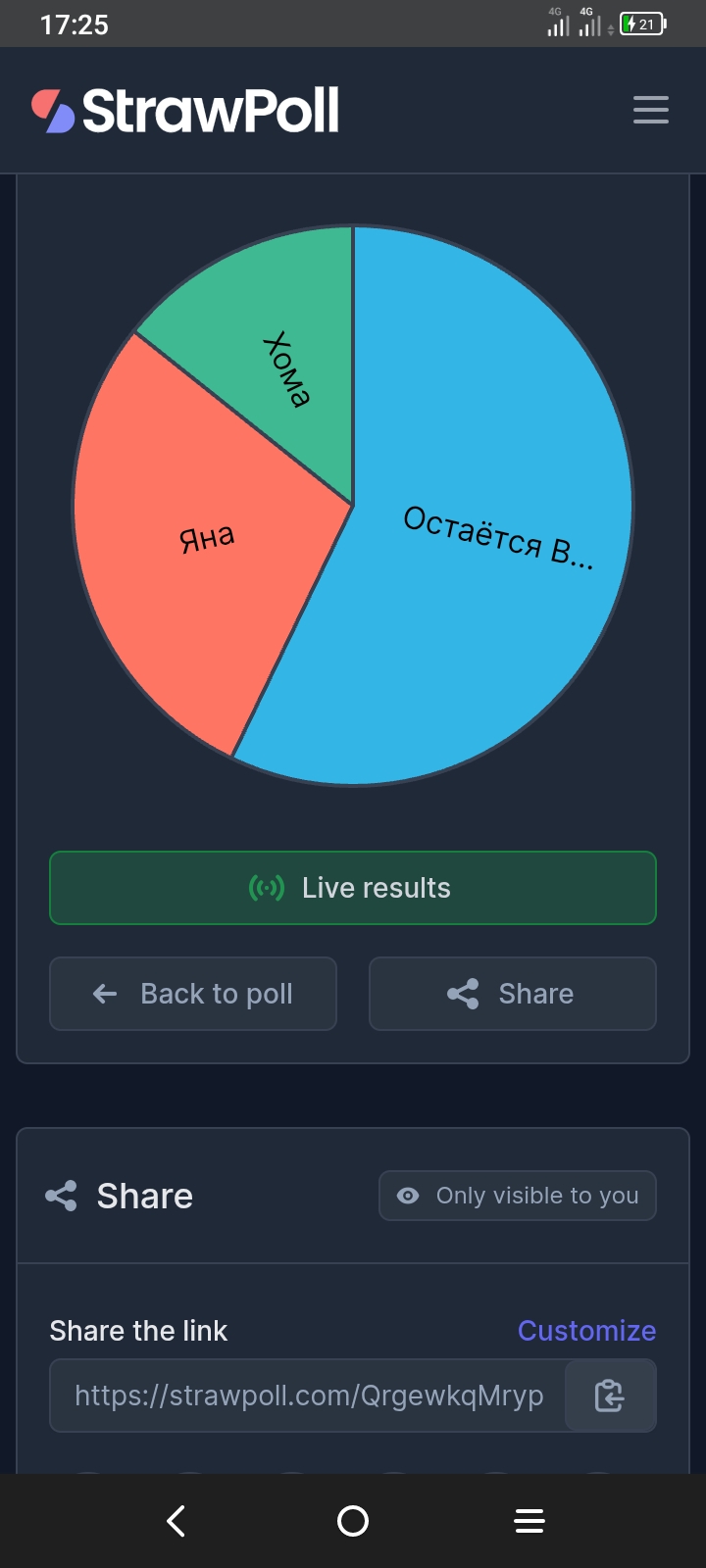Click the Only visible to you badge
The image size is (706, 1568).
(x=518, y=1196)
